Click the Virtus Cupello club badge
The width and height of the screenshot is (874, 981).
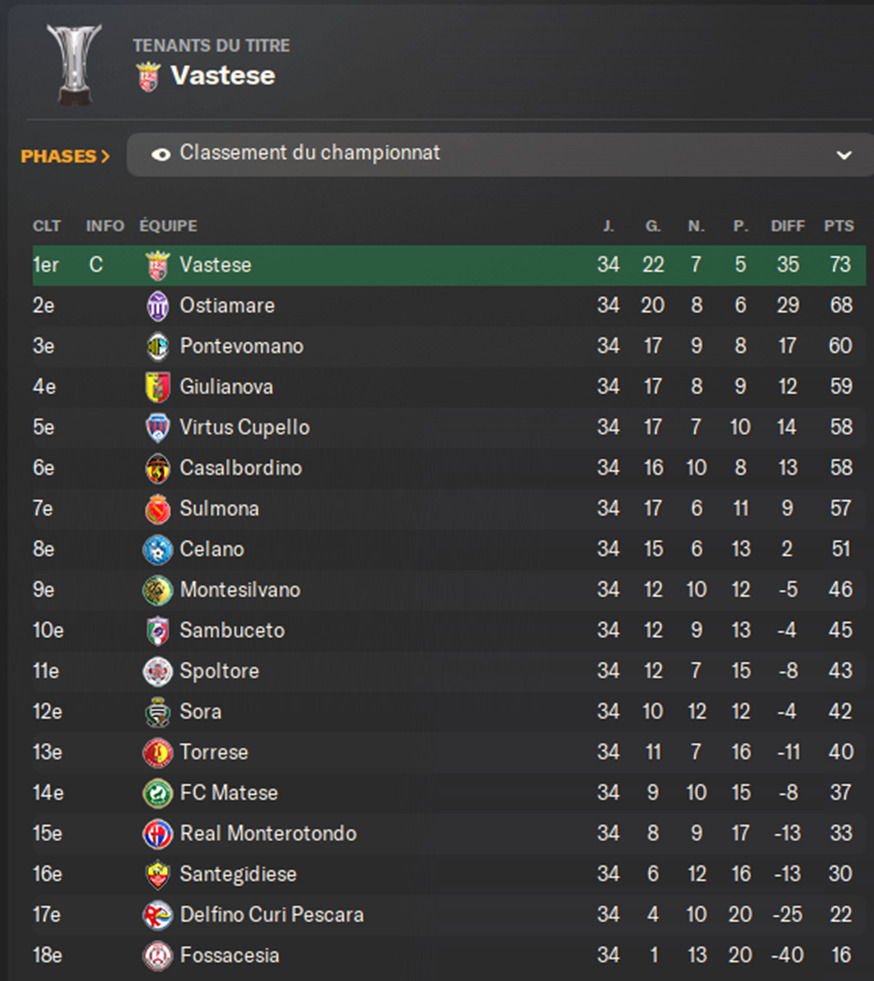[158, 428]
